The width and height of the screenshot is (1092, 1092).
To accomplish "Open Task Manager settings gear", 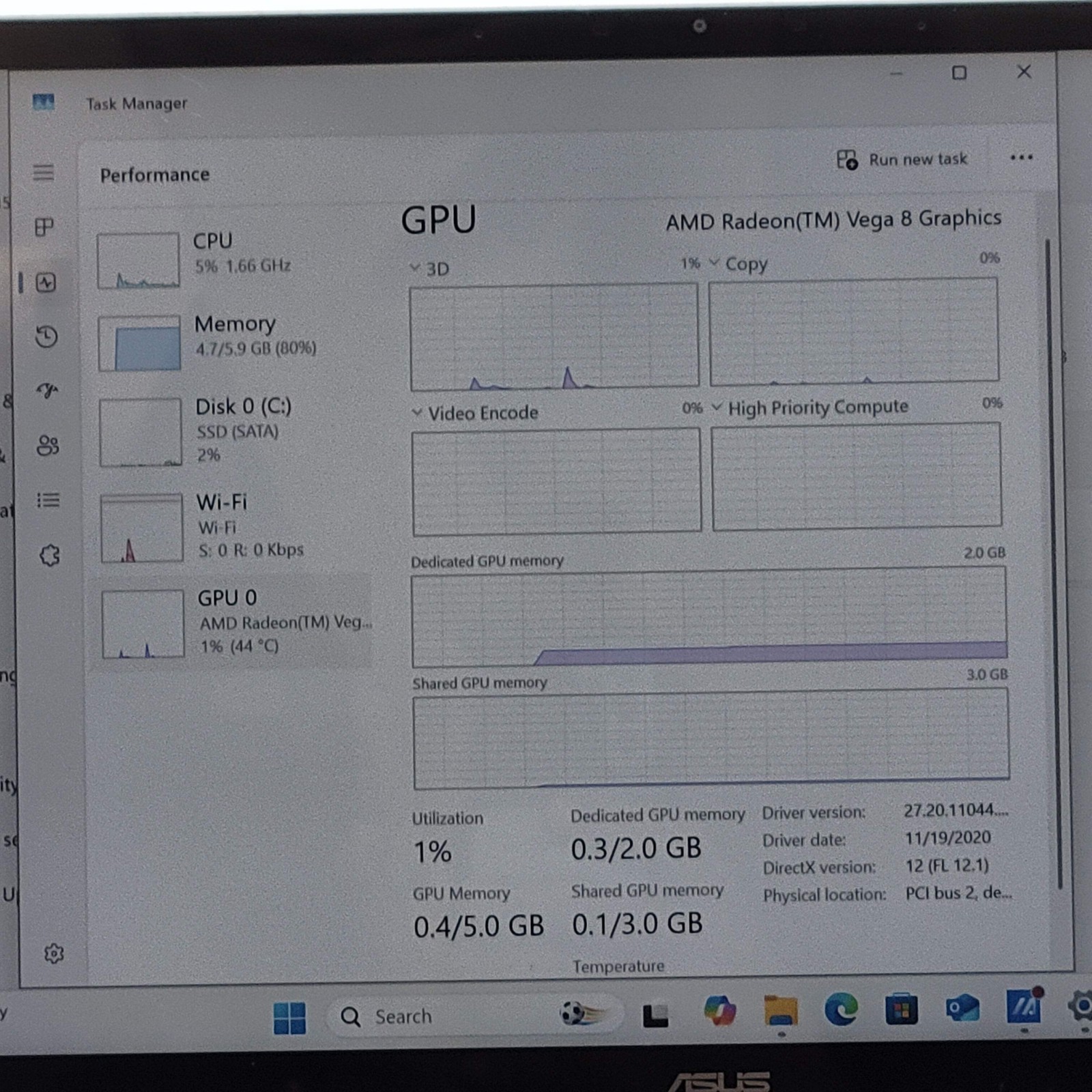I will coord(54,953).
